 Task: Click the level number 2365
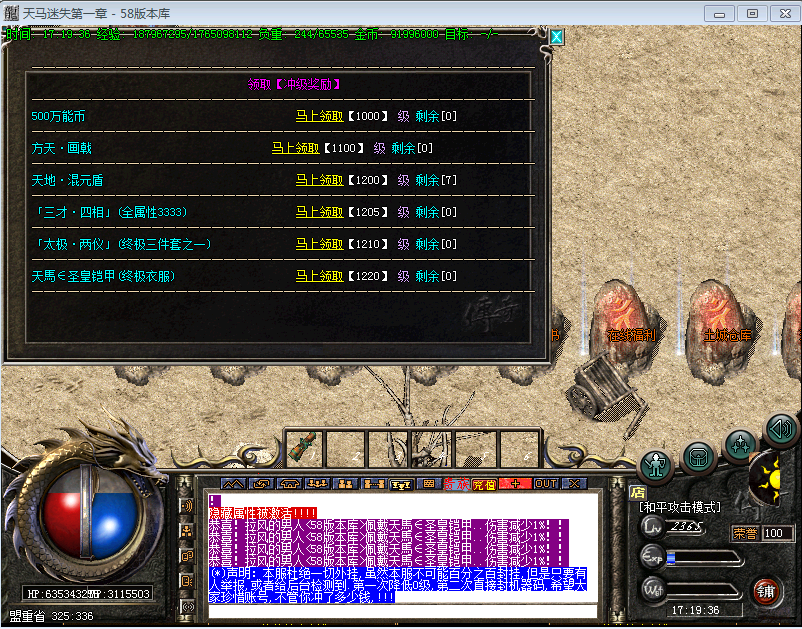pos(687,526)
